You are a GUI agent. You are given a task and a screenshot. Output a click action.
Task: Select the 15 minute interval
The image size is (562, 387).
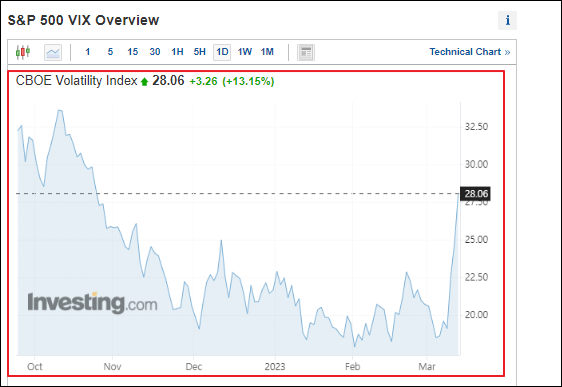(133, 52)
